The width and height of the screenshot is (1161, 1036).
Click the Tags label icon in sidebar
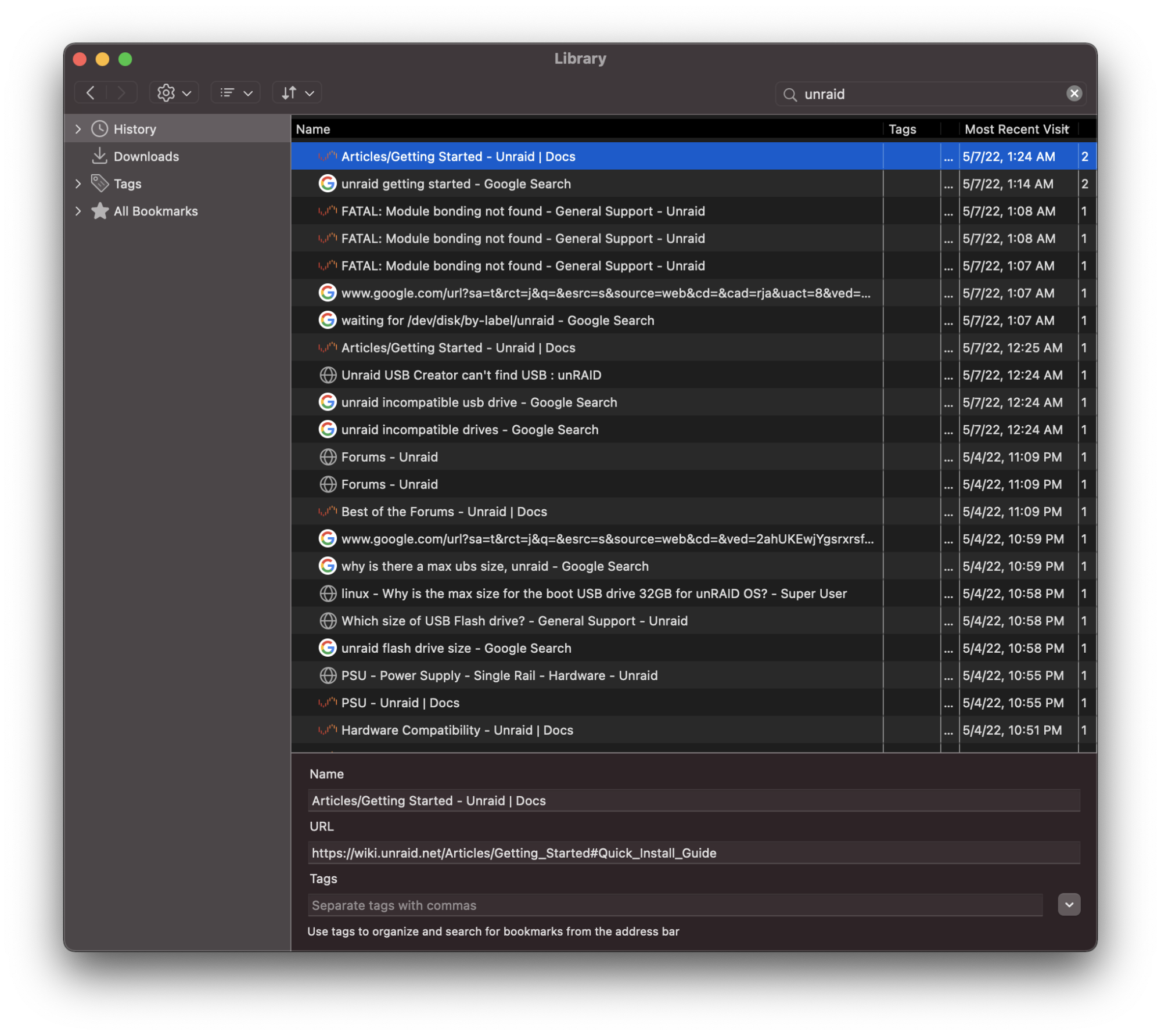point(99,184)
